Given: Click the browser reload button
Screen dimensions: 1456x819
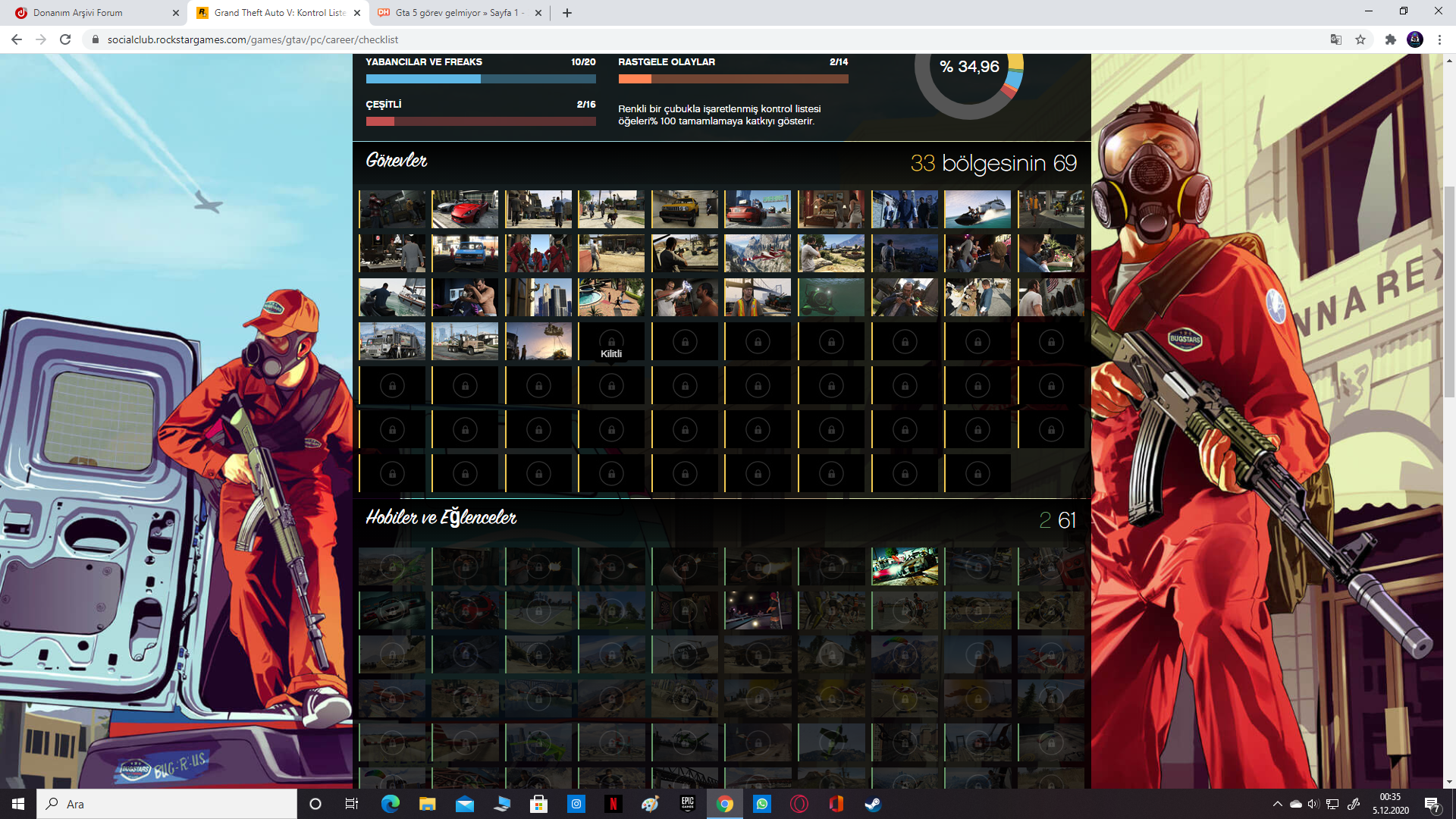Looking at the screenshot, I should (65, 39).
